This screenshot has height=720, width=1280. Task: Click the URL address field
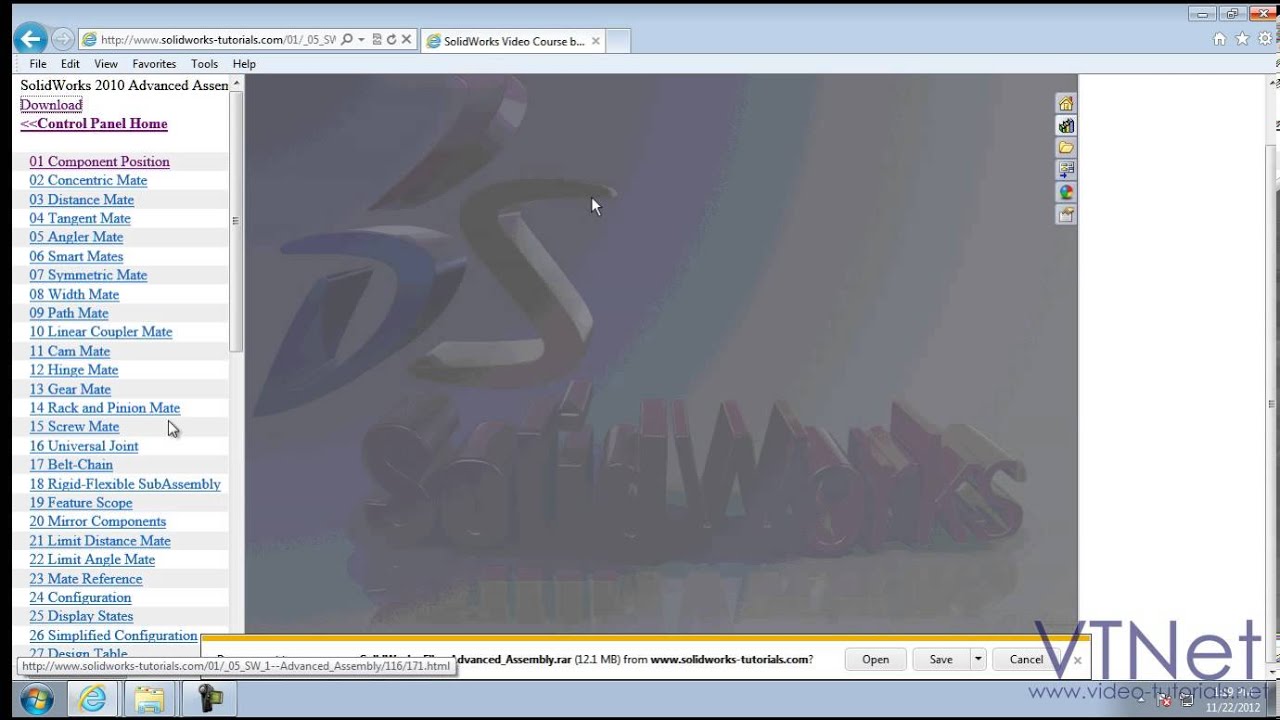[218, 40]
